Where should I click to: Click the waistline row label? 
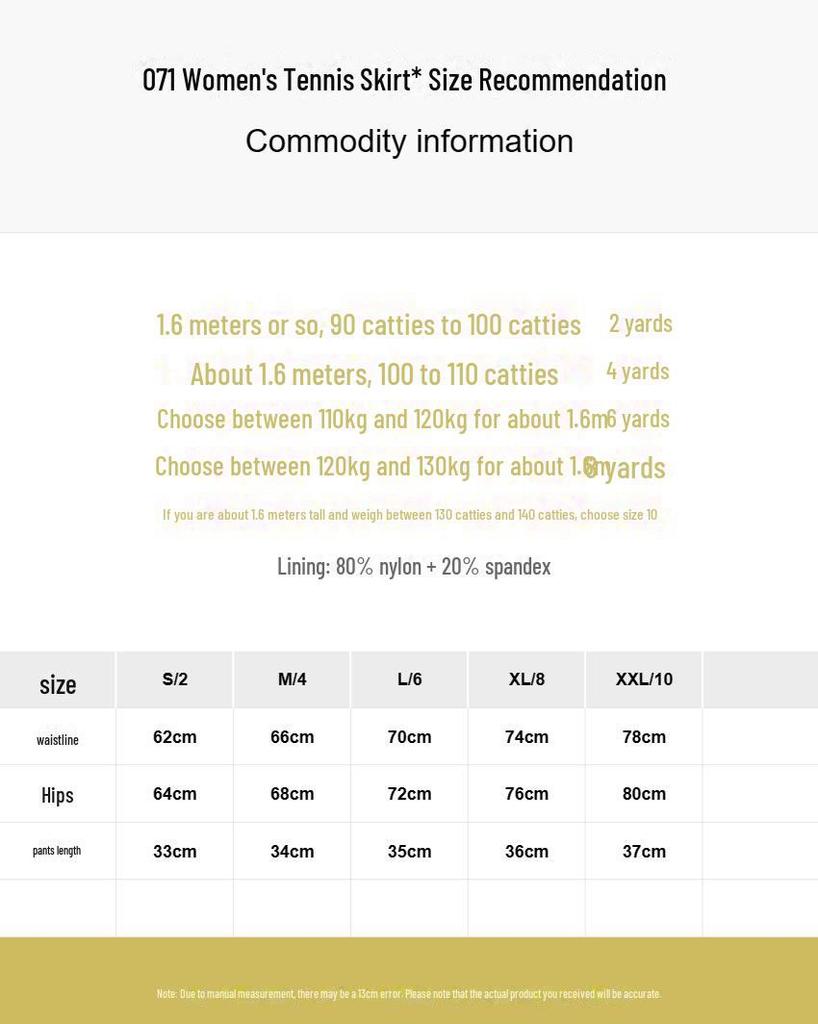coord(57,740)
